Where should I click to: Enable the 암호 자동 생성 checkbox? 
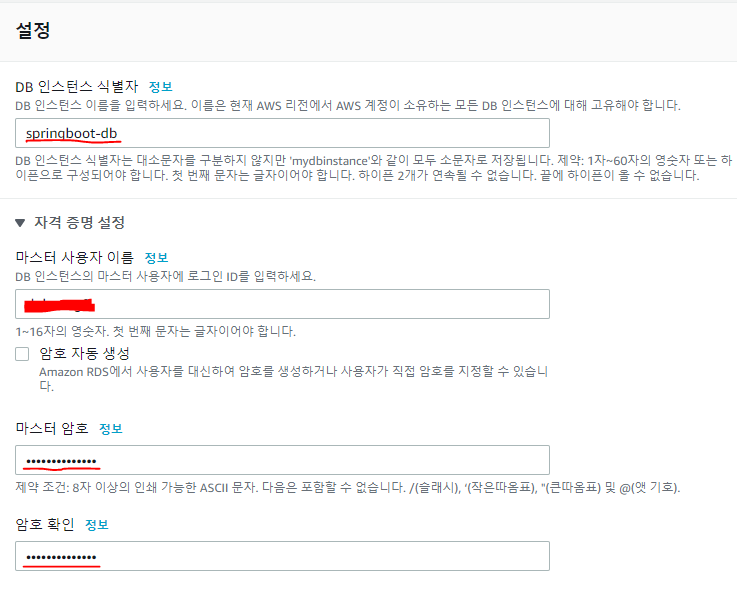click(23, 354)
